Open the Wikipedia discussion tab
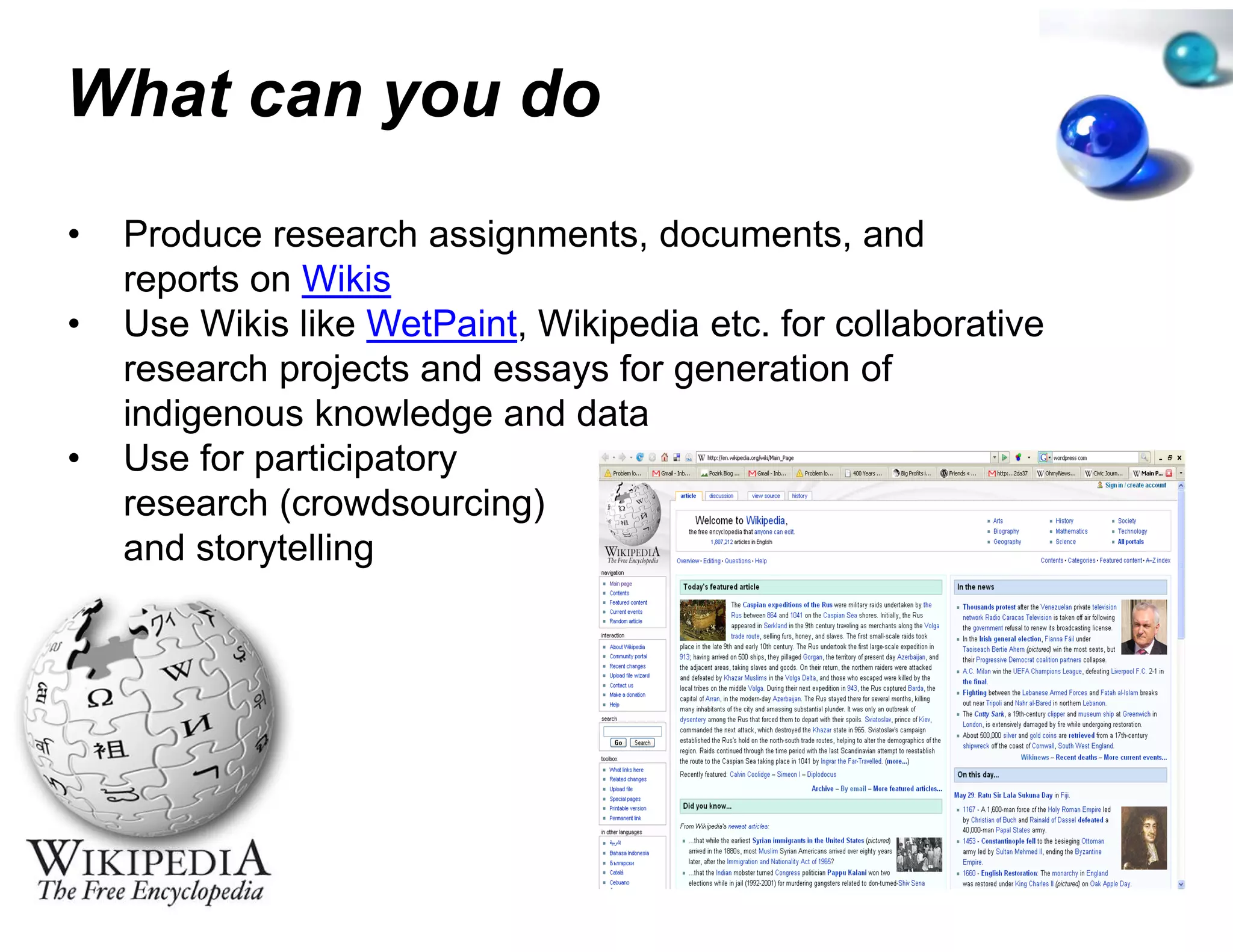The height and width of the screenshot is (952, 1233). (721, 496)
